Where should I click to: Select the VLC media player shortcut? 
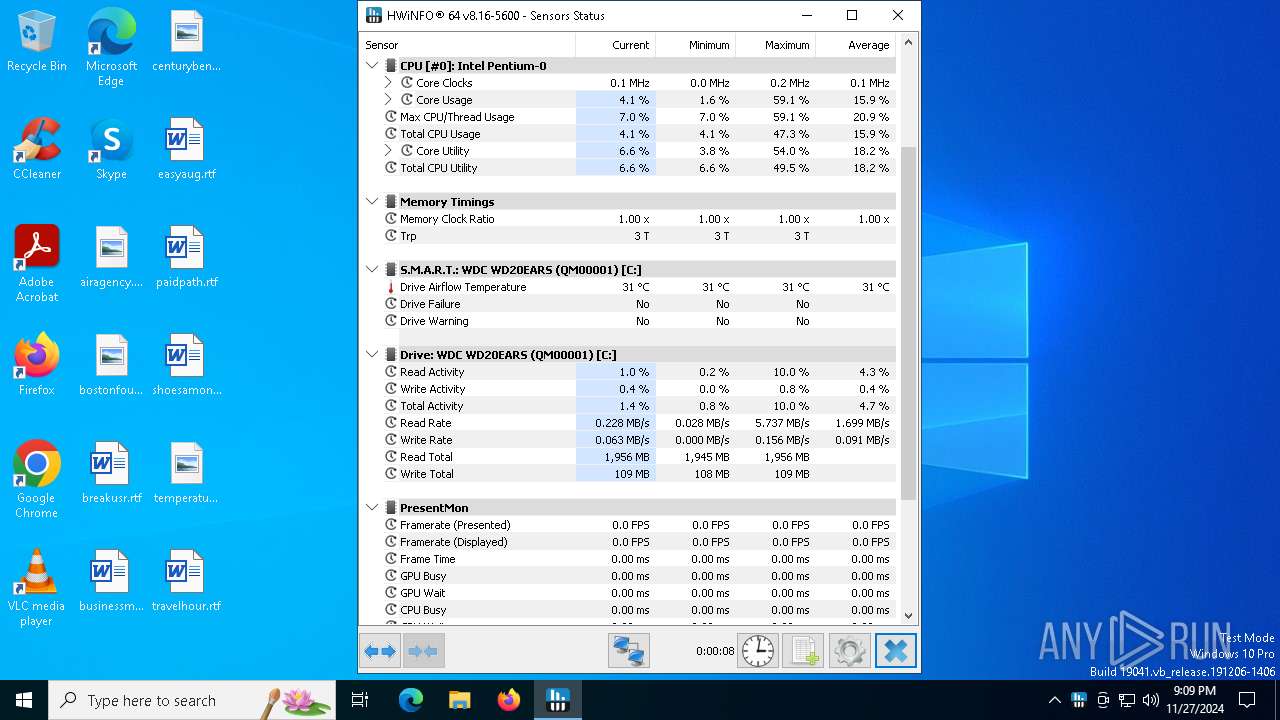click(37, 588)
